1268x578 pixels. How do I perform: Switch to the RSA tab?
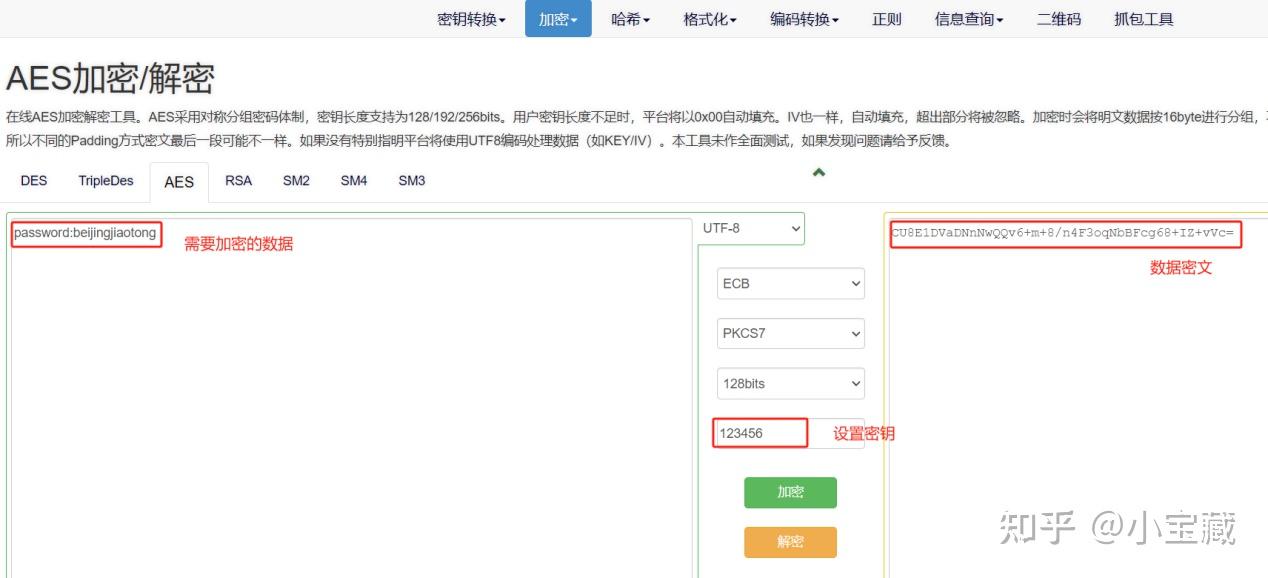238,181
